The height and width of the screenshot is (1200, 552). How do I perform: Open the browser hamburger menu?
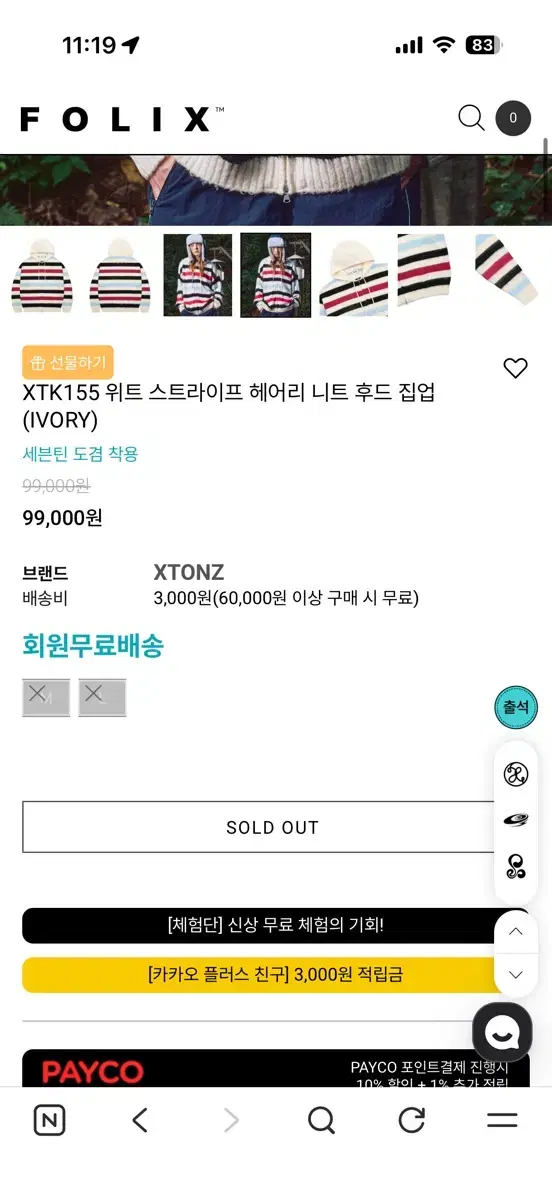click(x=502, y=1120)
